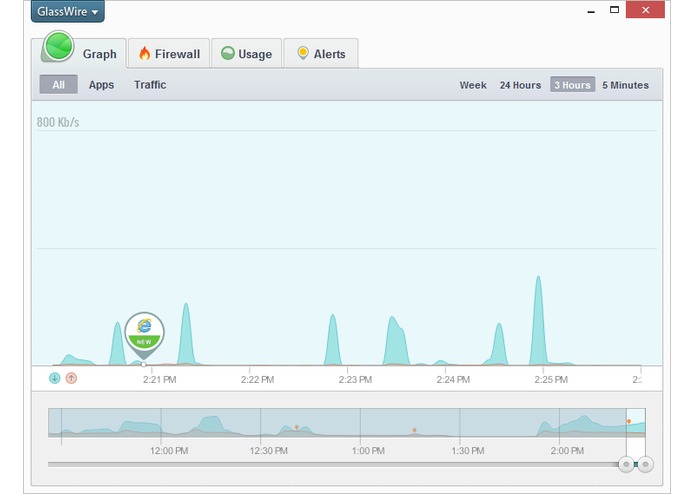Close the GlassWire window
The image size is (695, 494).
(x=645, y=10)
